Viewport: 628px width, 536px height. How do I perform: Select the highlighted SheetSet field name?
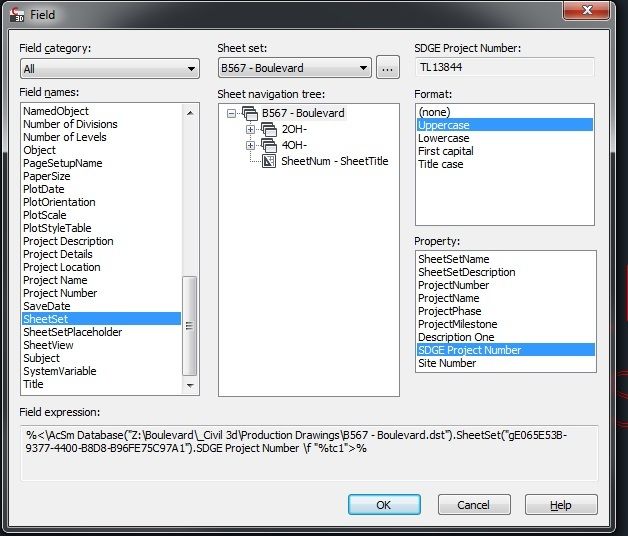pos(101,319)
